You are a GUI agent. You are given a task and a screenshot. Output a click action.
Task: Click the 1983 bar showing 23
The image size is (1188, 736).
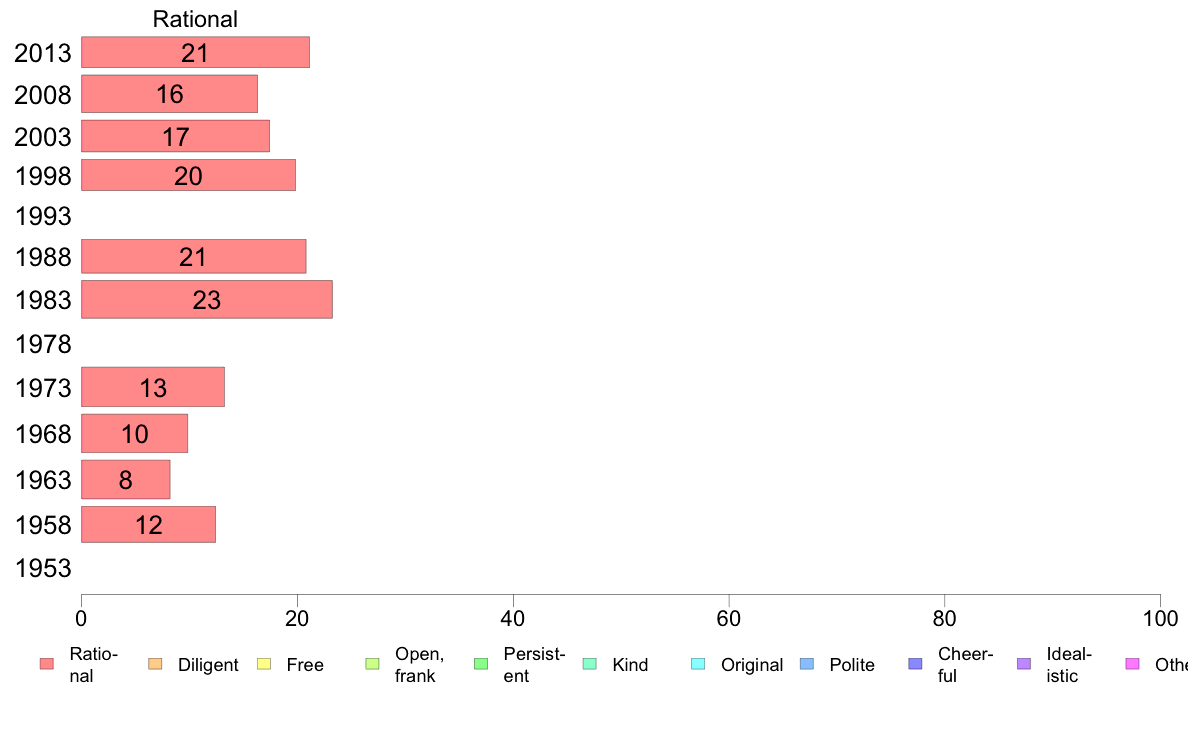[x=207, y=299]
